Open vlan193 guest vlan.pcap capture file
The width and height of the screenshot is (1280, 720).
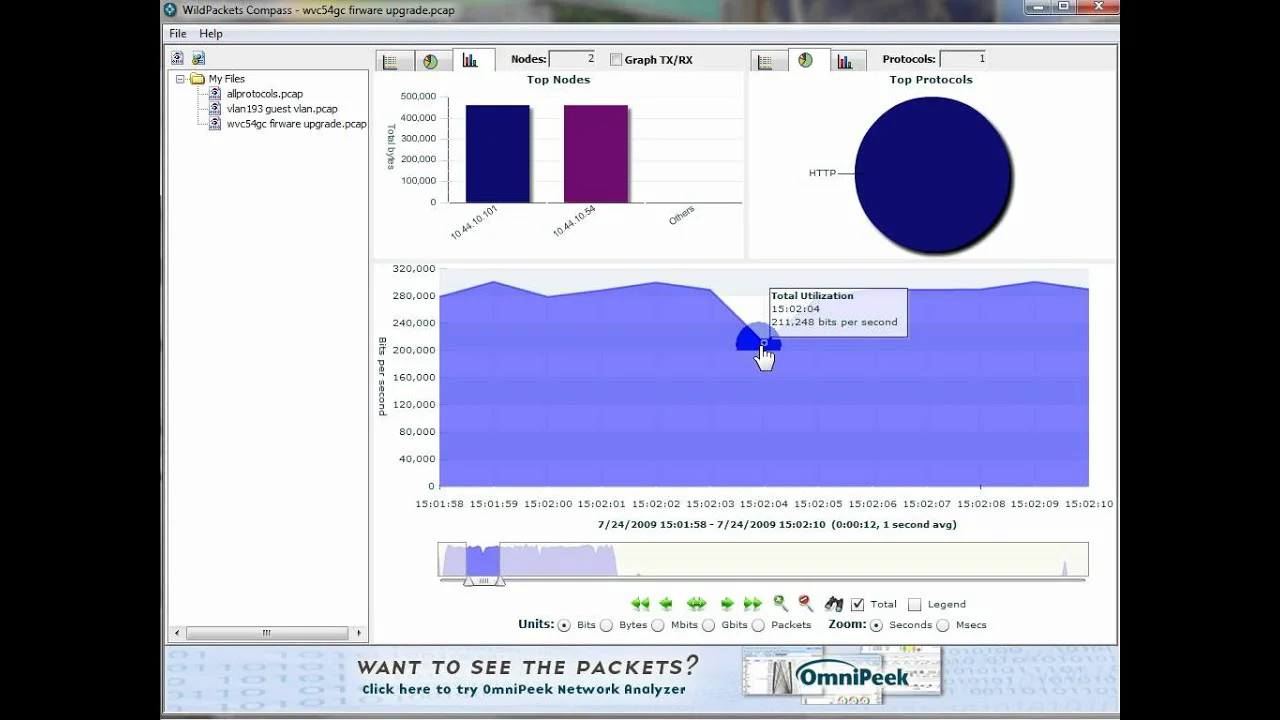[x=281, y=109]
